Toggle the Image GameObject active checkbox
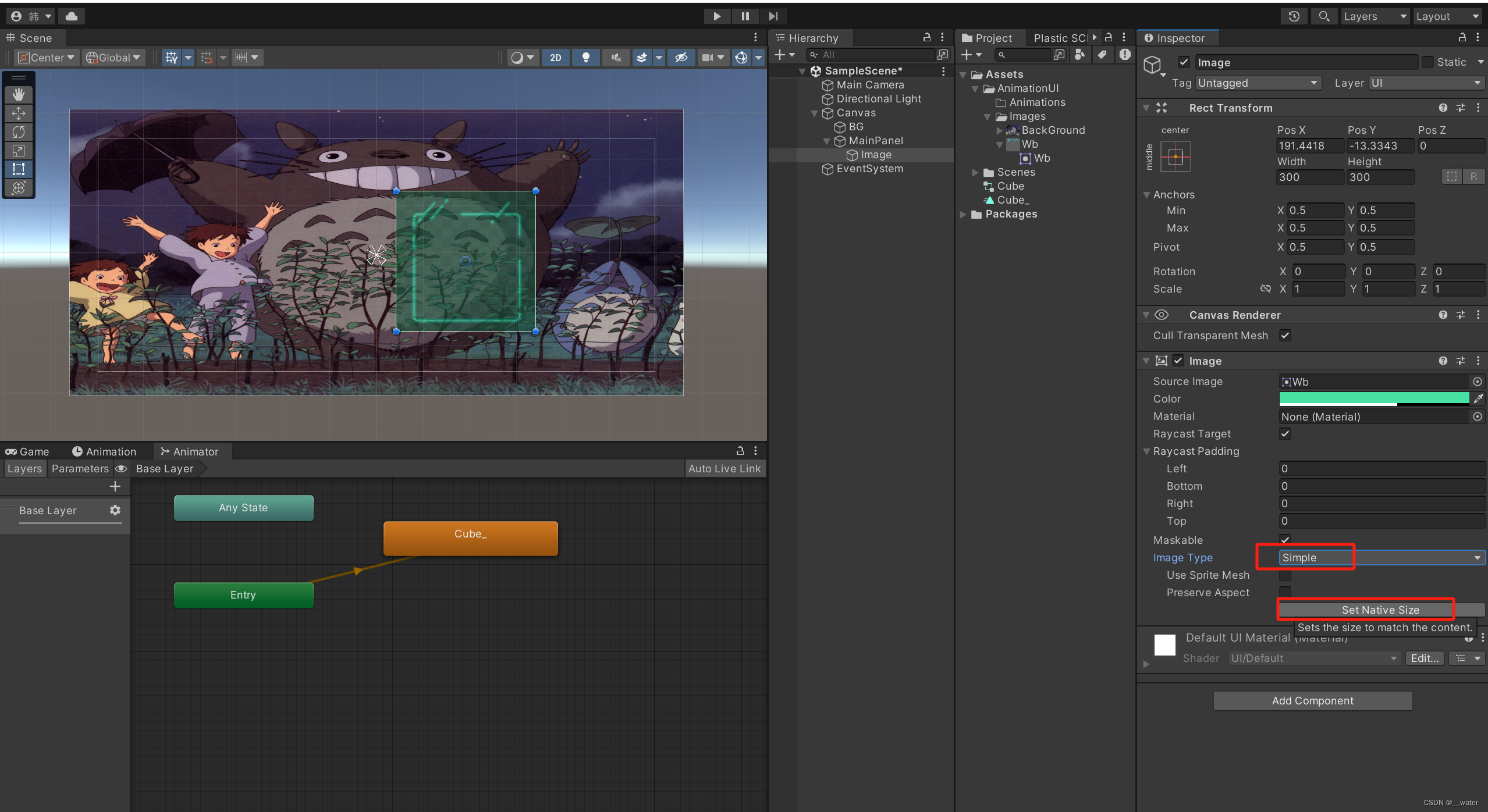Image resolution: width=1488 pixels, height=812 pixels. click(x=1184, y=62)
